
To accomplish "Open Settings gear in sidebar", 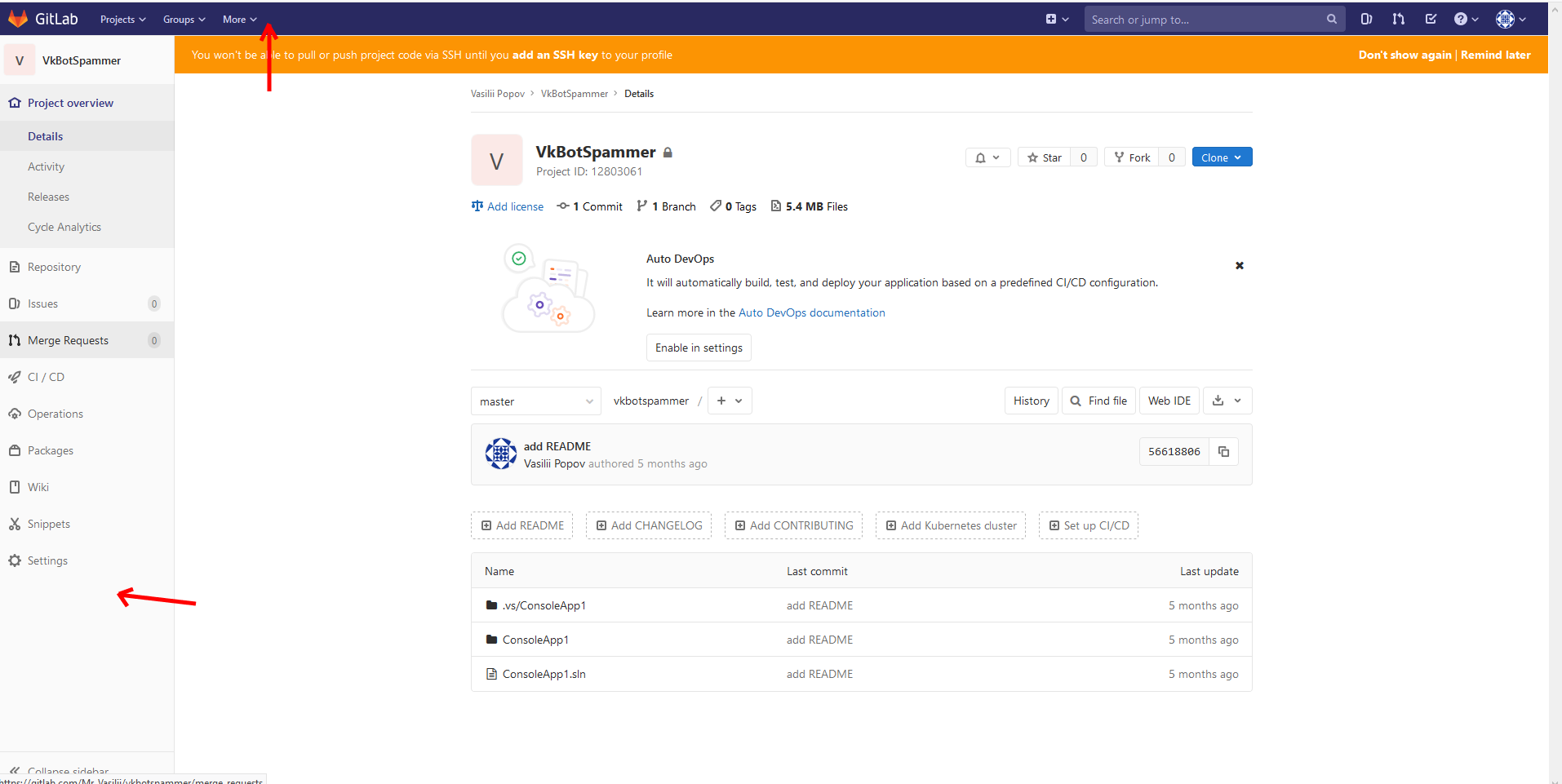I will point(87,560).
